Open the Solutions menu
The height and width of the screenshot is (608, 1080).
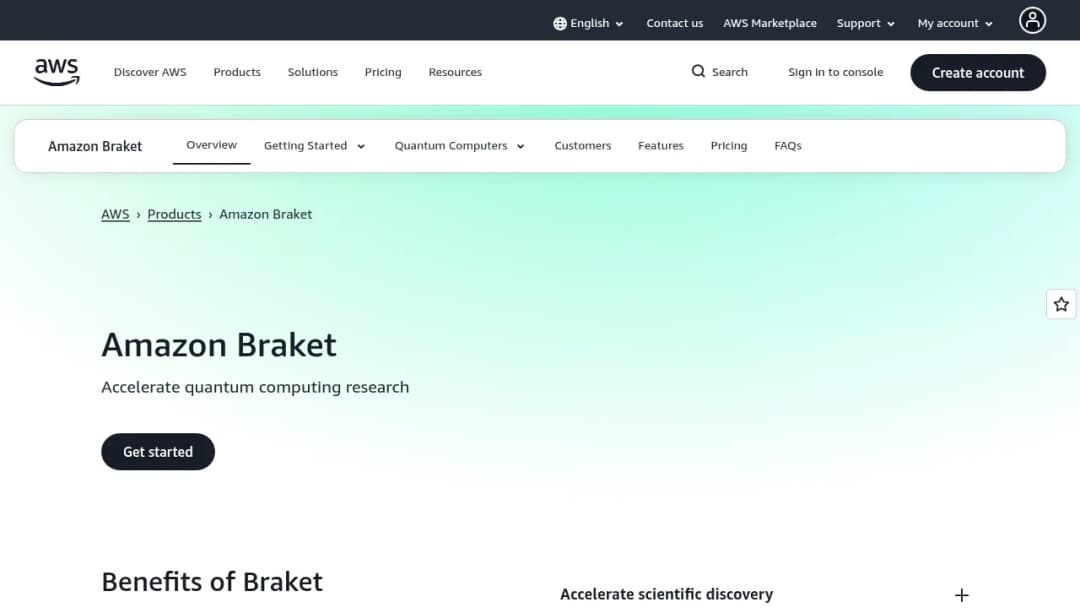(x=313, y=72)
